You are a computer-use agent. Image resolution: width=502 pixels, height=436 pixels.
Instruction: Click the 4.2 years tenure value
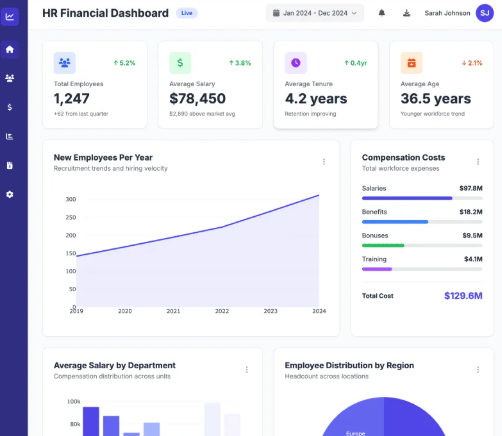(316, 98)
